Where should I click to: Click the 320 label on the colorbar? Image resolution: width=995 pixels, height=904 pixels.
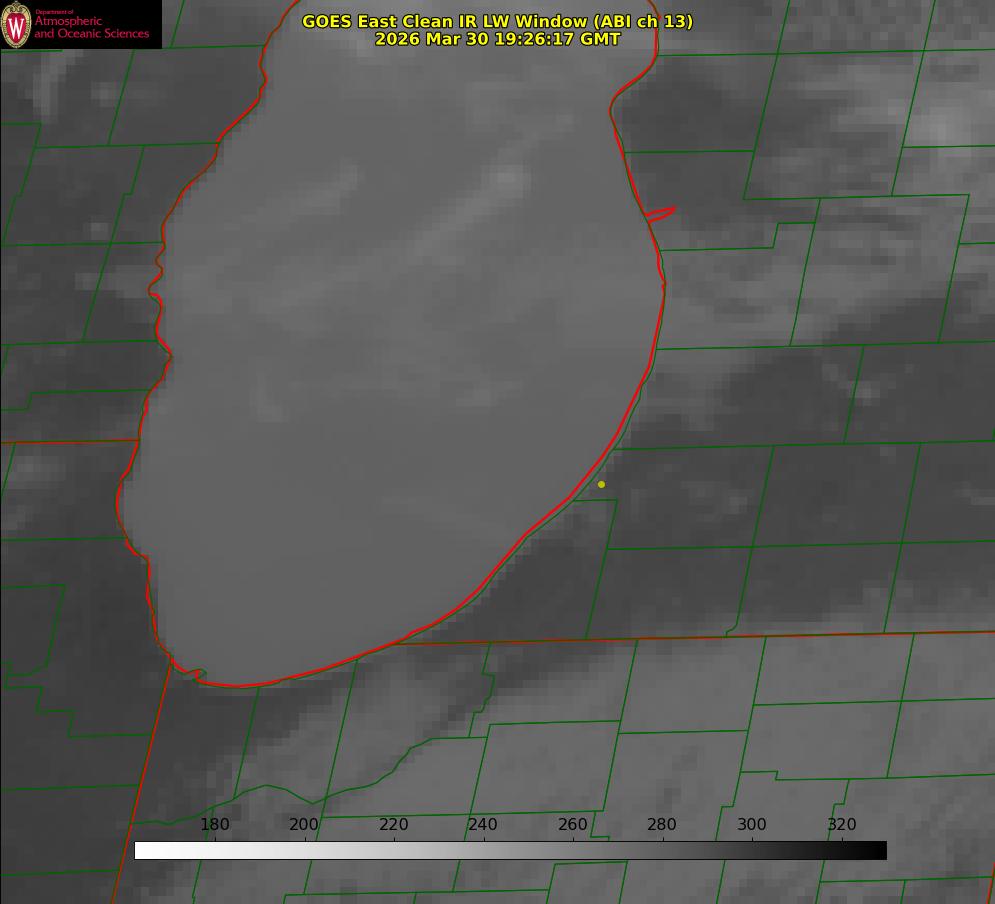point(842,825)
